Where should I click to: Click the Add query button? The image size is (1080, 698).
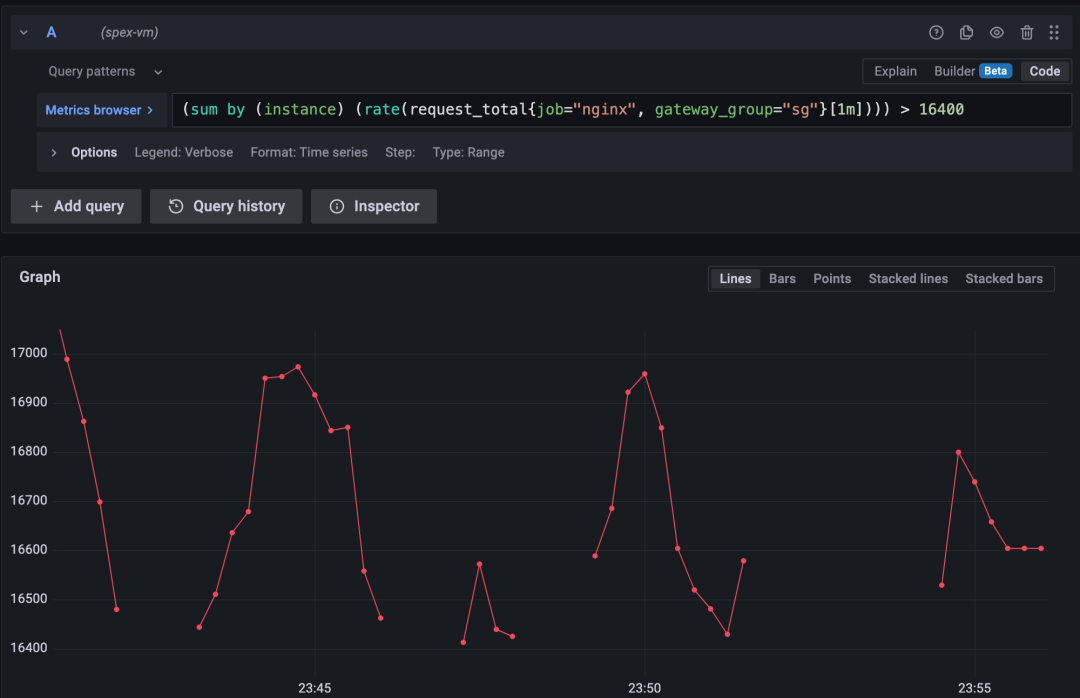pos(76,206)
